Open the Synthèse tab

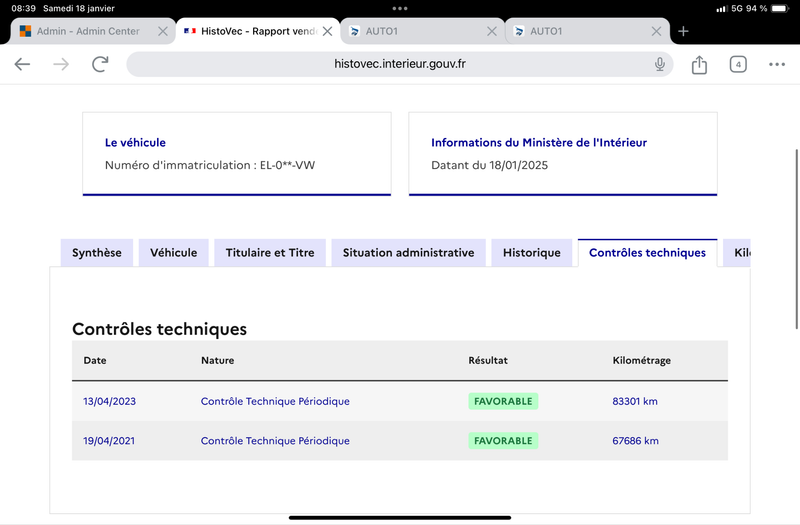[x=96, y=253]
